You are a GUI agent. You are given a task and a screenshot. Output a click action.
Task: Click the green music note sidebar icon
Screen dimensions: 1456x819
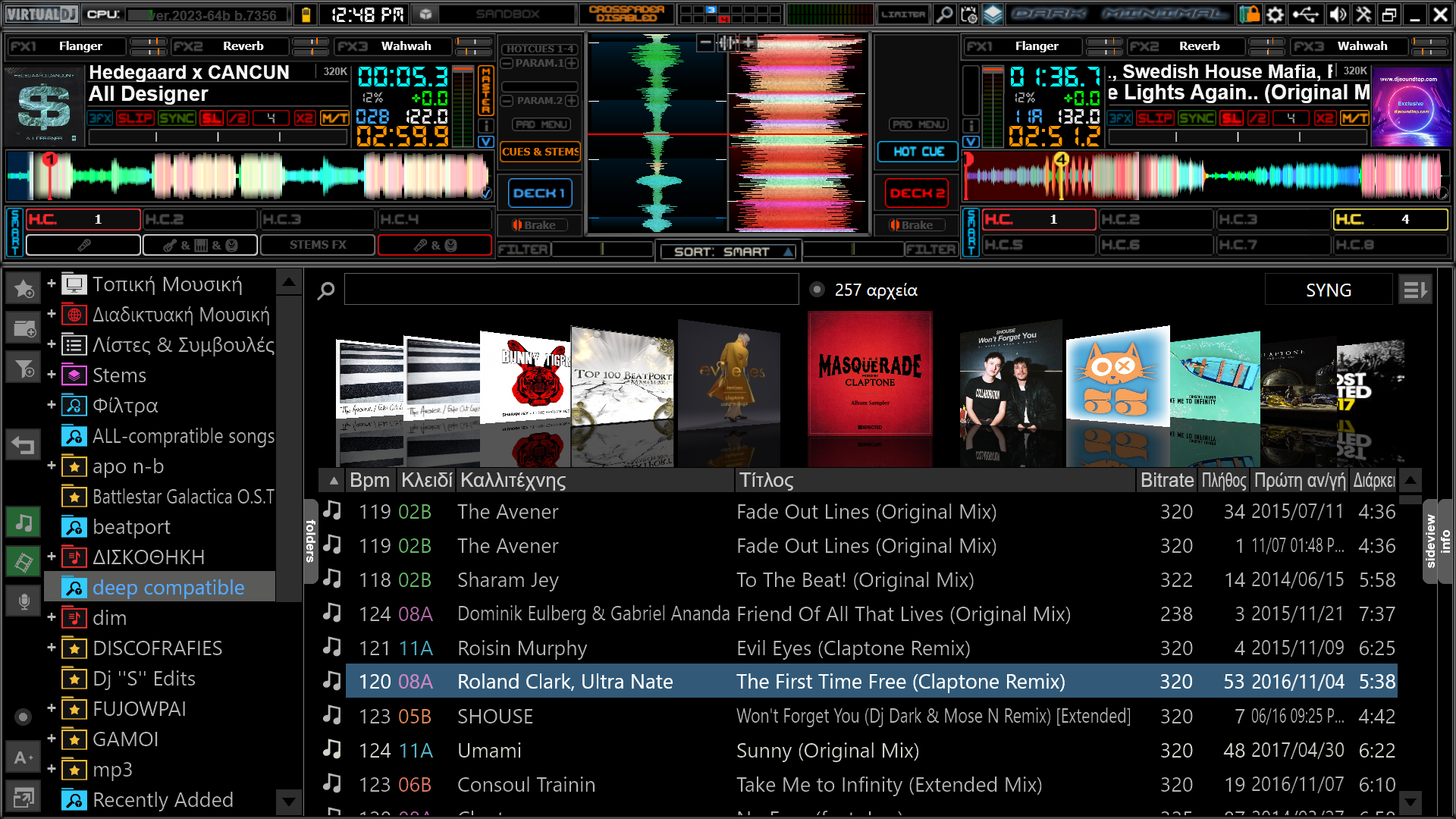tap(24, 522)
